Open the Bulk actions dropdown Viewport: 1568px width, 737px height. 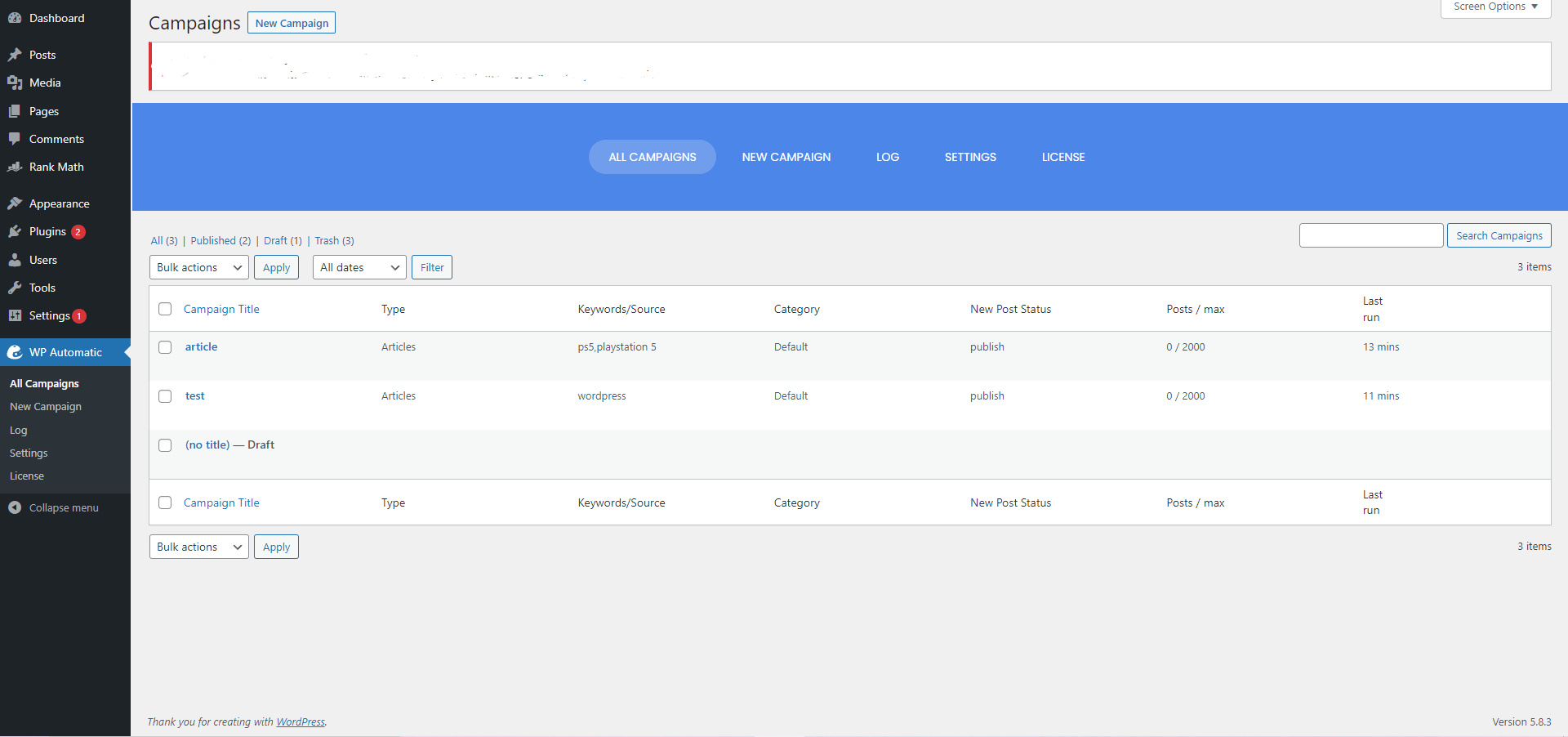(x=198, y=266)
